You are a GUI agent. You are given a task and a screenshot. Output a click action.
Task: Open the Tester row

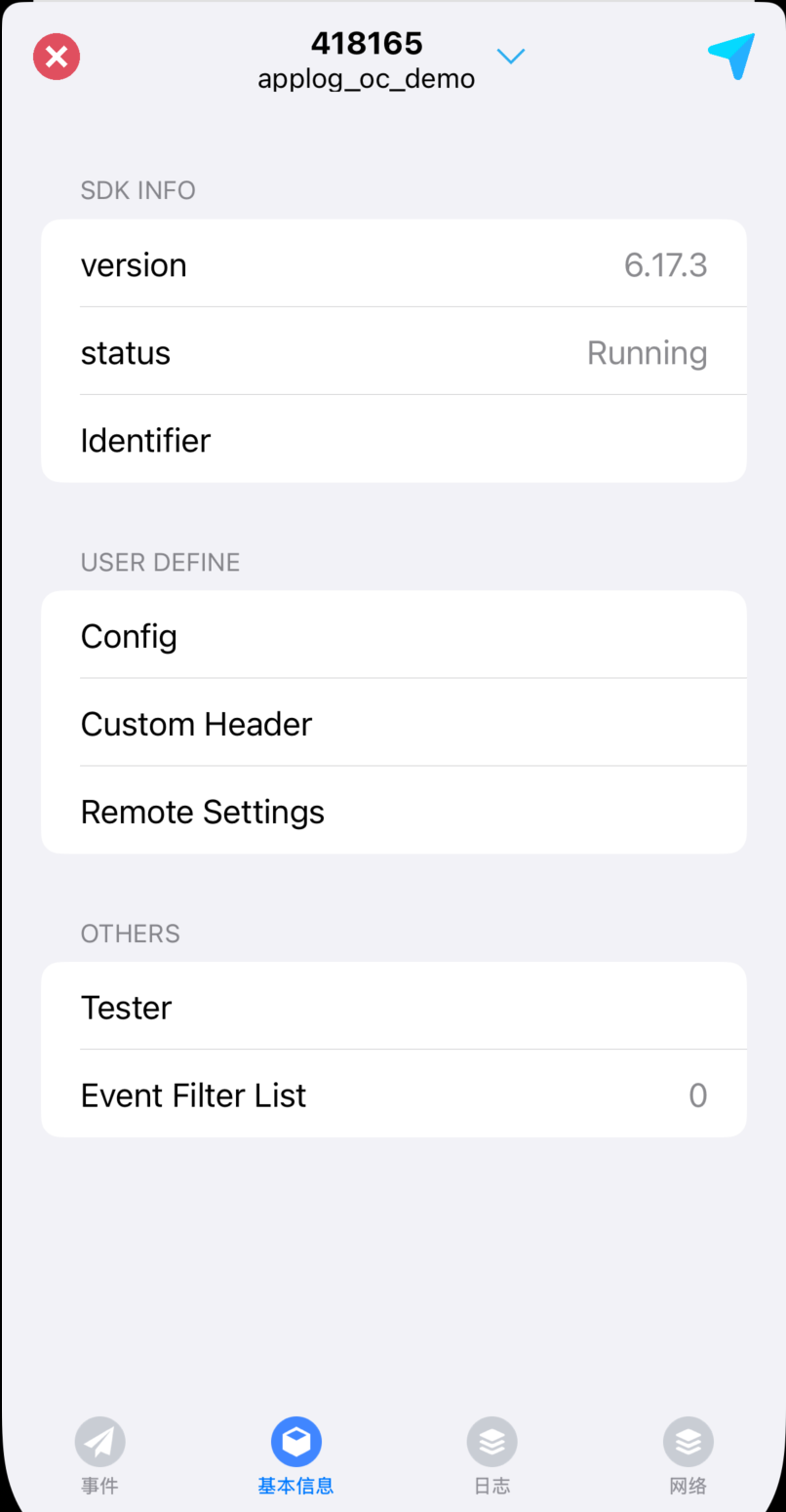pyautogui.click(x=394, y=1007)
